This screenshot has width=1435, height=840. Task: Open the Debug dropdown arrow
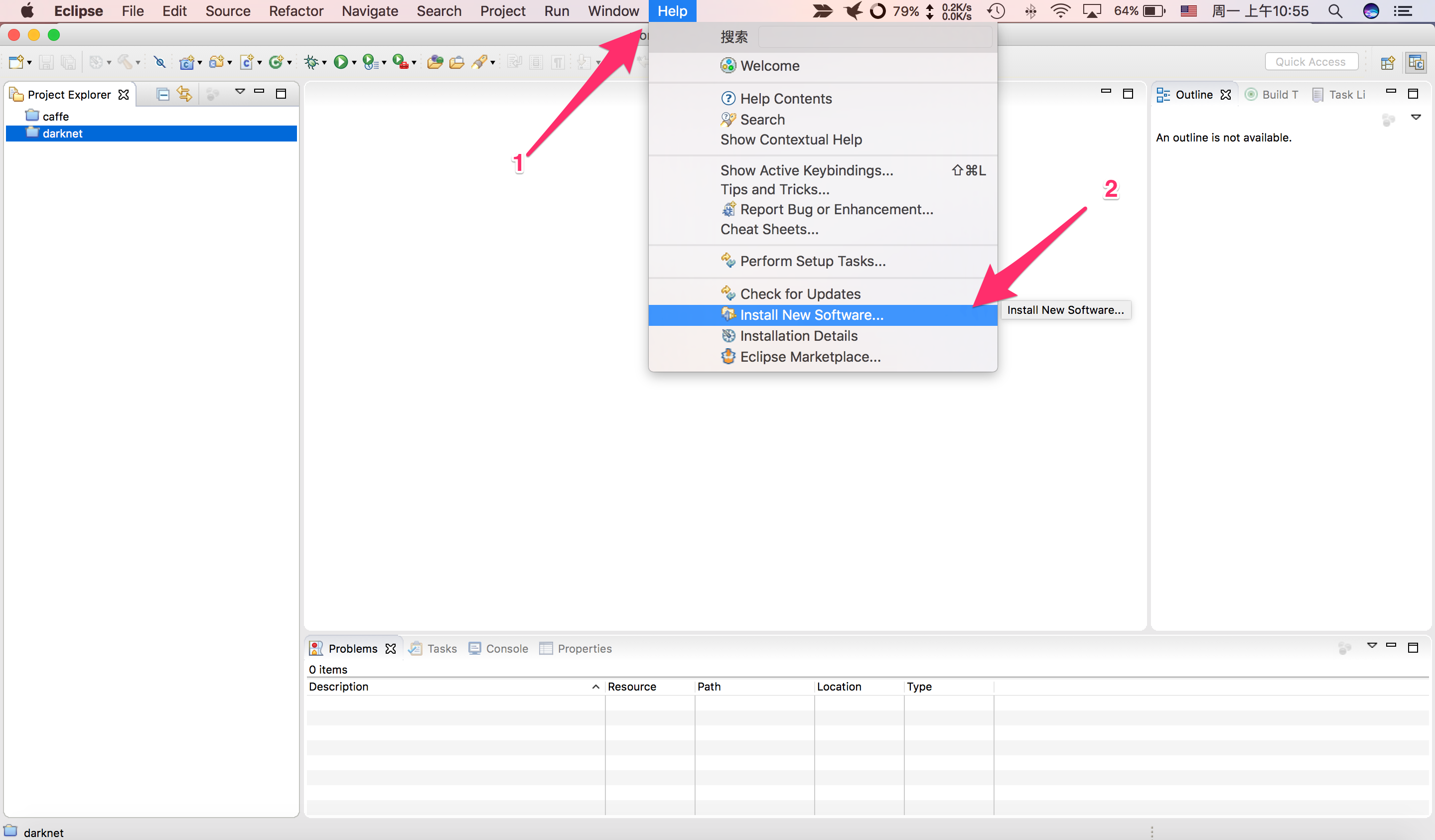(324, 63)
